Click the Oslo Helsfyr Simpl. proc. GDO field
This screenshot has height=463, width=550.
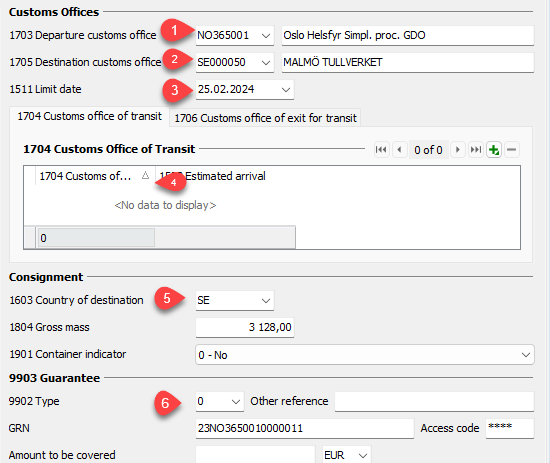(408, 35)
